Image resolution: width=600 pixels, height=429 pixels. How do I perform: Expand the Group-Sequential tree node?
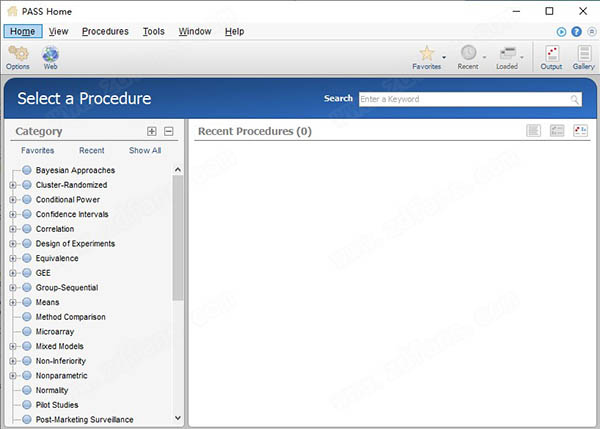(x=13, y=288)
